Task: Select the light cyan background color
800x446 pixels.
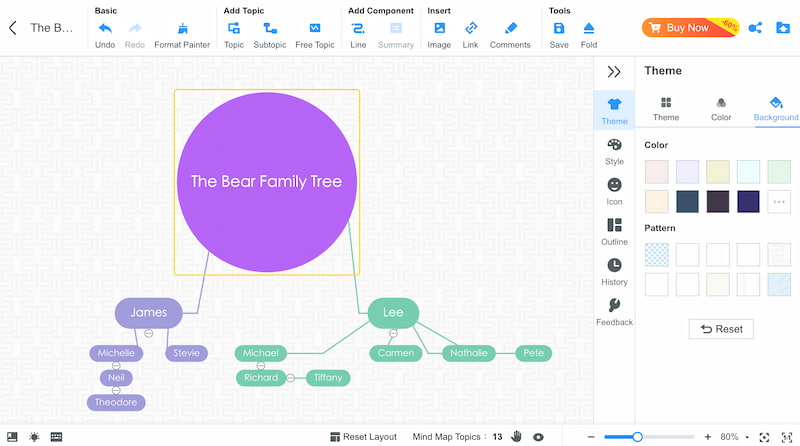Action: 748,172
